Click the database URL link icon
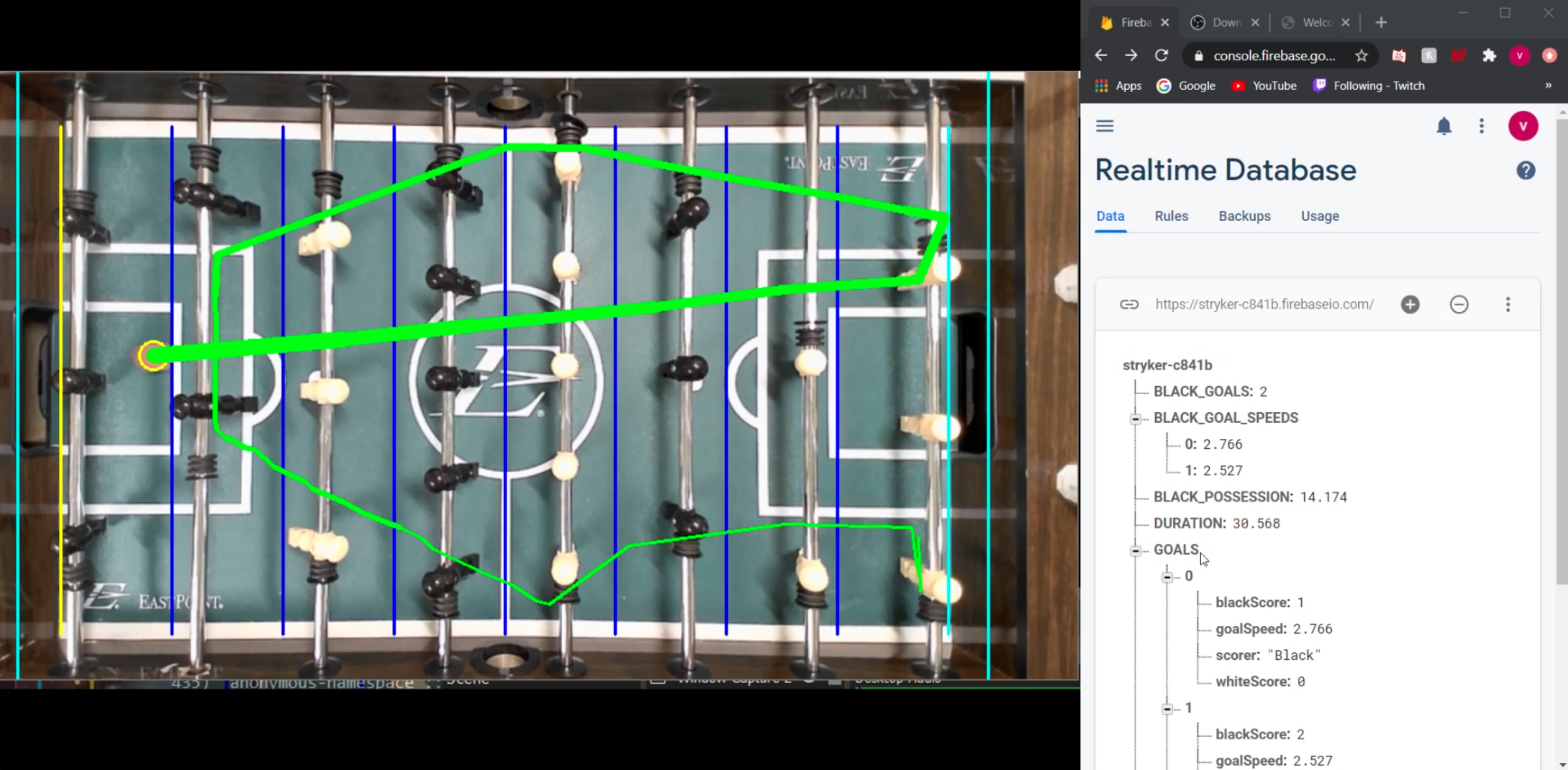Viewport: 1568px width, 770px height. click(x=1129, y=304)
